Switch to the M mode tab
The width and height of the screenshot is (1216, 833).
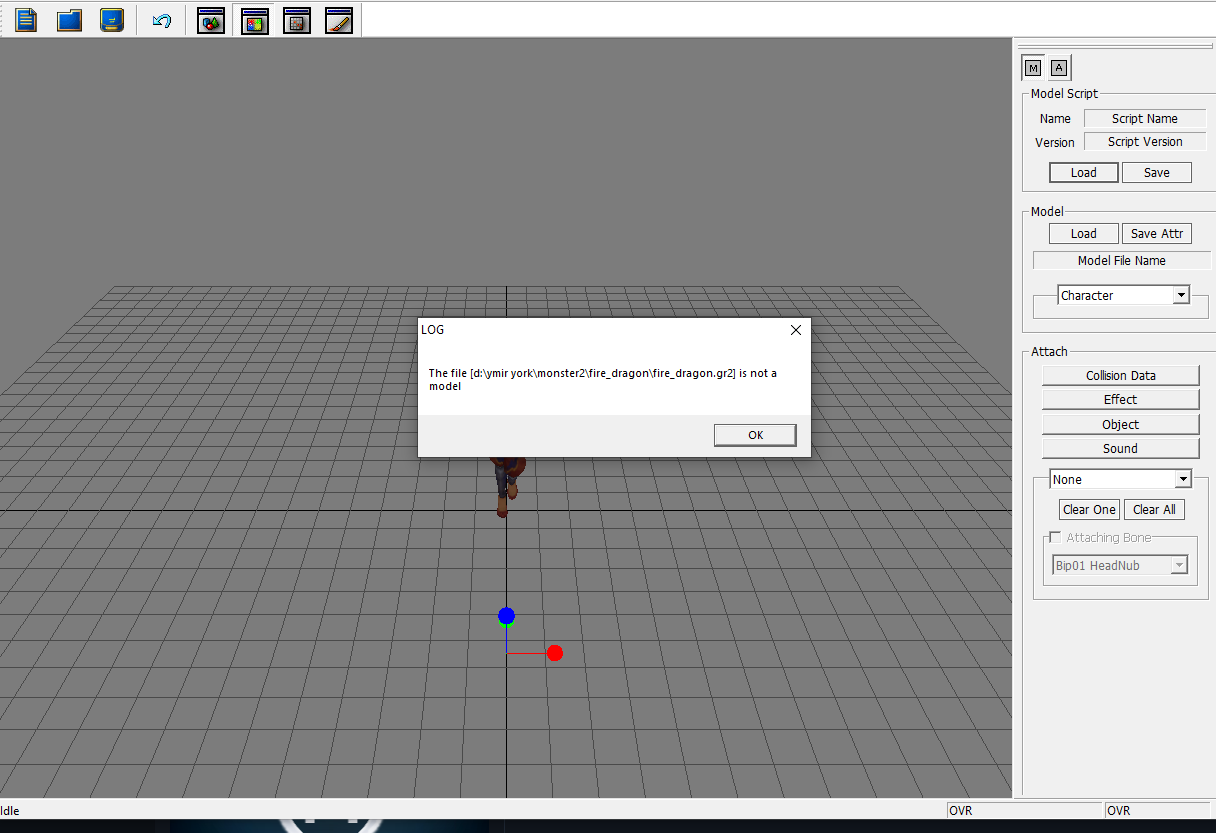pos(1033,68)
